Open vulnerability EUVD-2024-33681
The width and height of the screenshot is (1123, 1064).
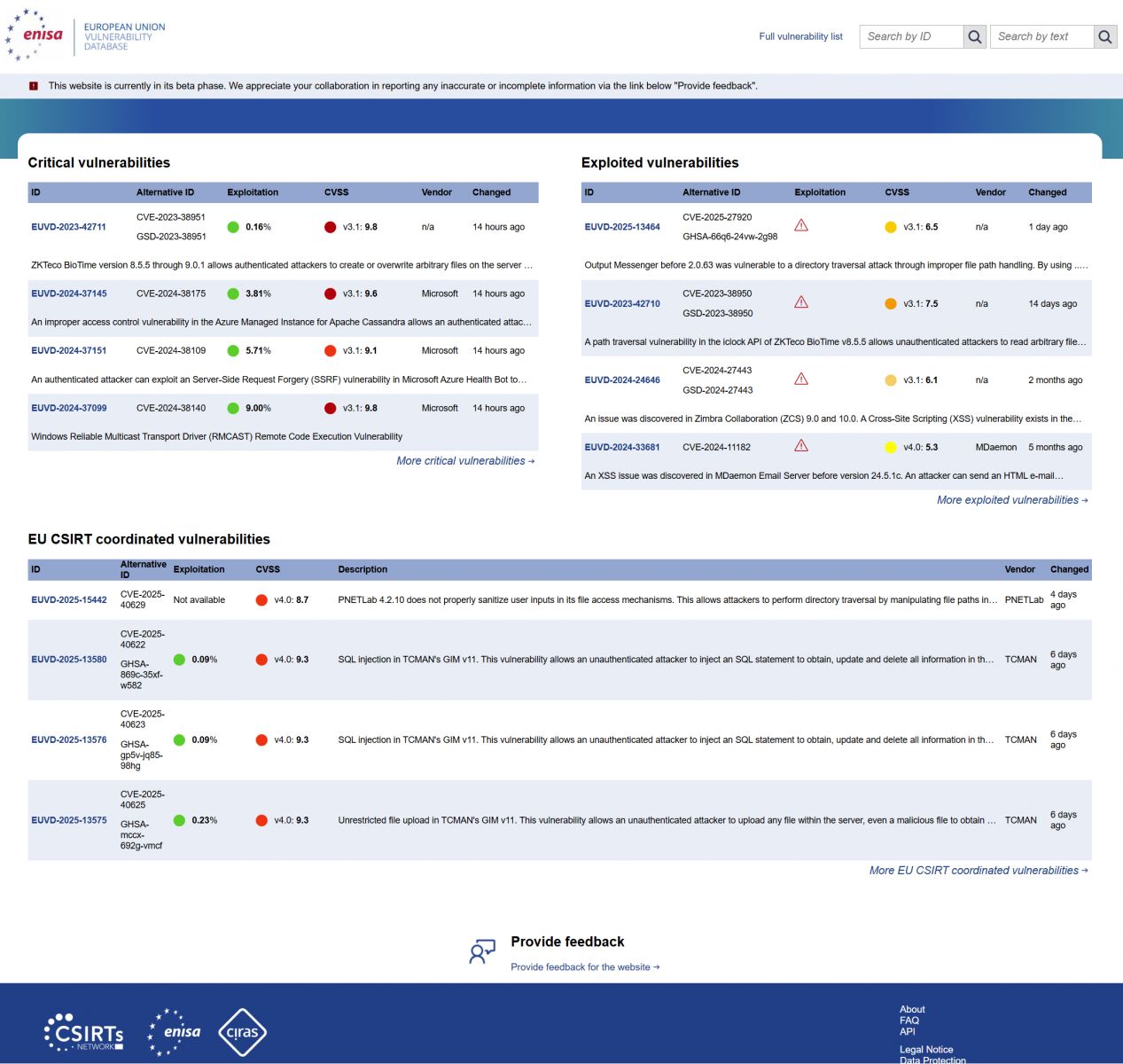click(x=622, y=448)
